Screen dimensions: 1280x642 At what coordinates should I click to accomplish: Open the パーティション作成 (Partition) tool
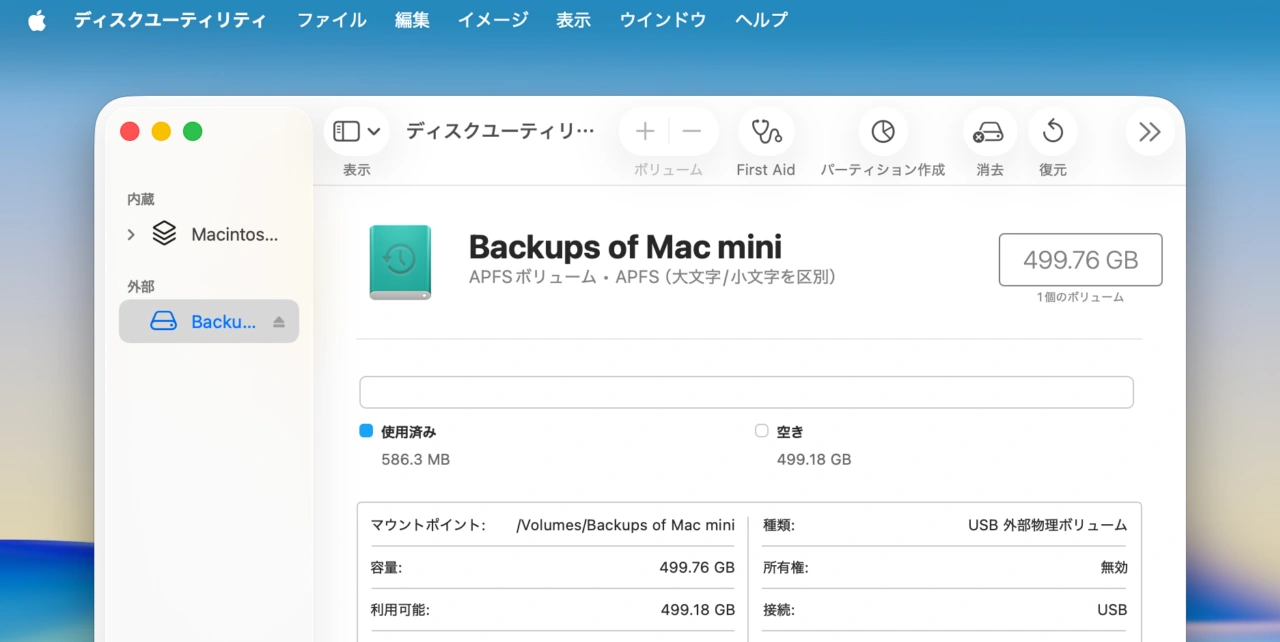click(x=882, y=131)
